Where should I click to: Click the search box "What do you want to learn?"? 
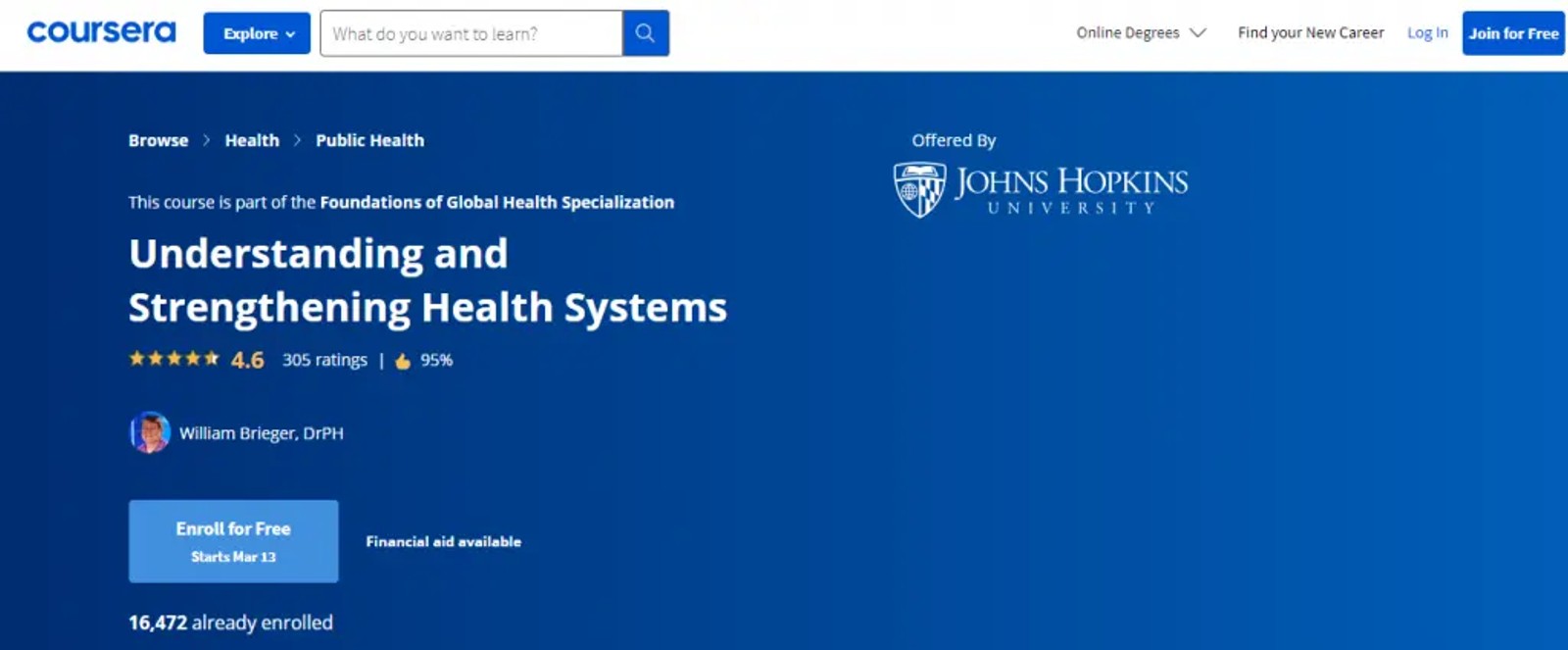(471, 33)
